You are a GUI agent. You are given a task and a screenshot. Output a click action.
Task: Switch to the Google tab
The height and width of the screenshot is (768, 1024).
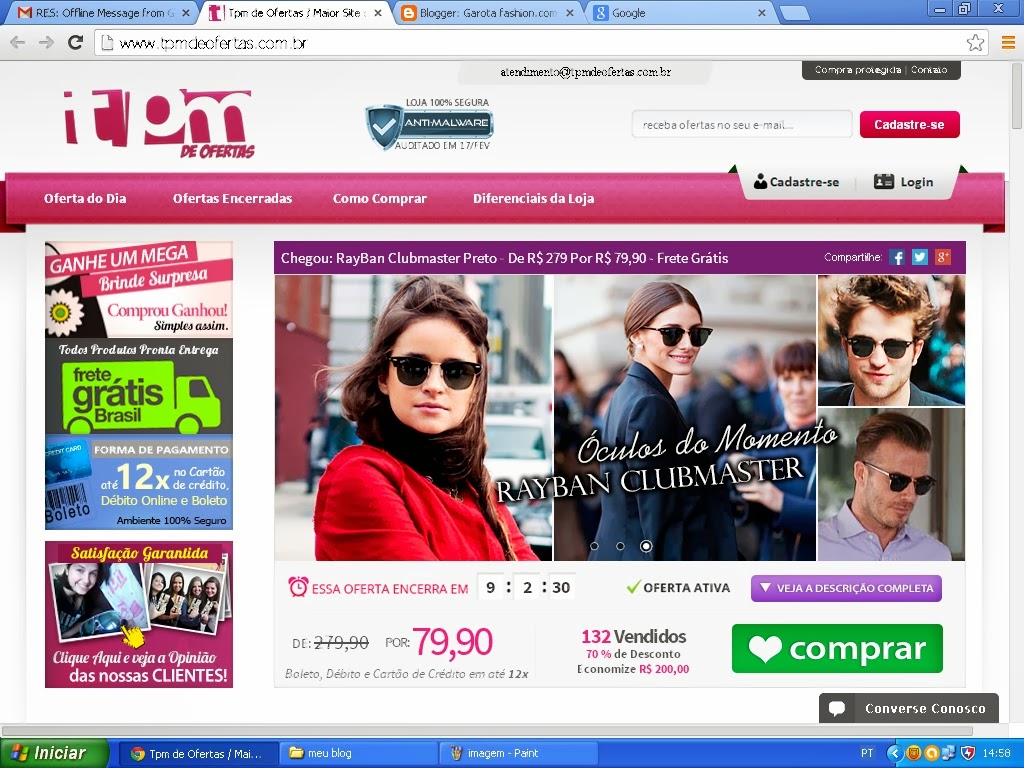coord(679,12)
